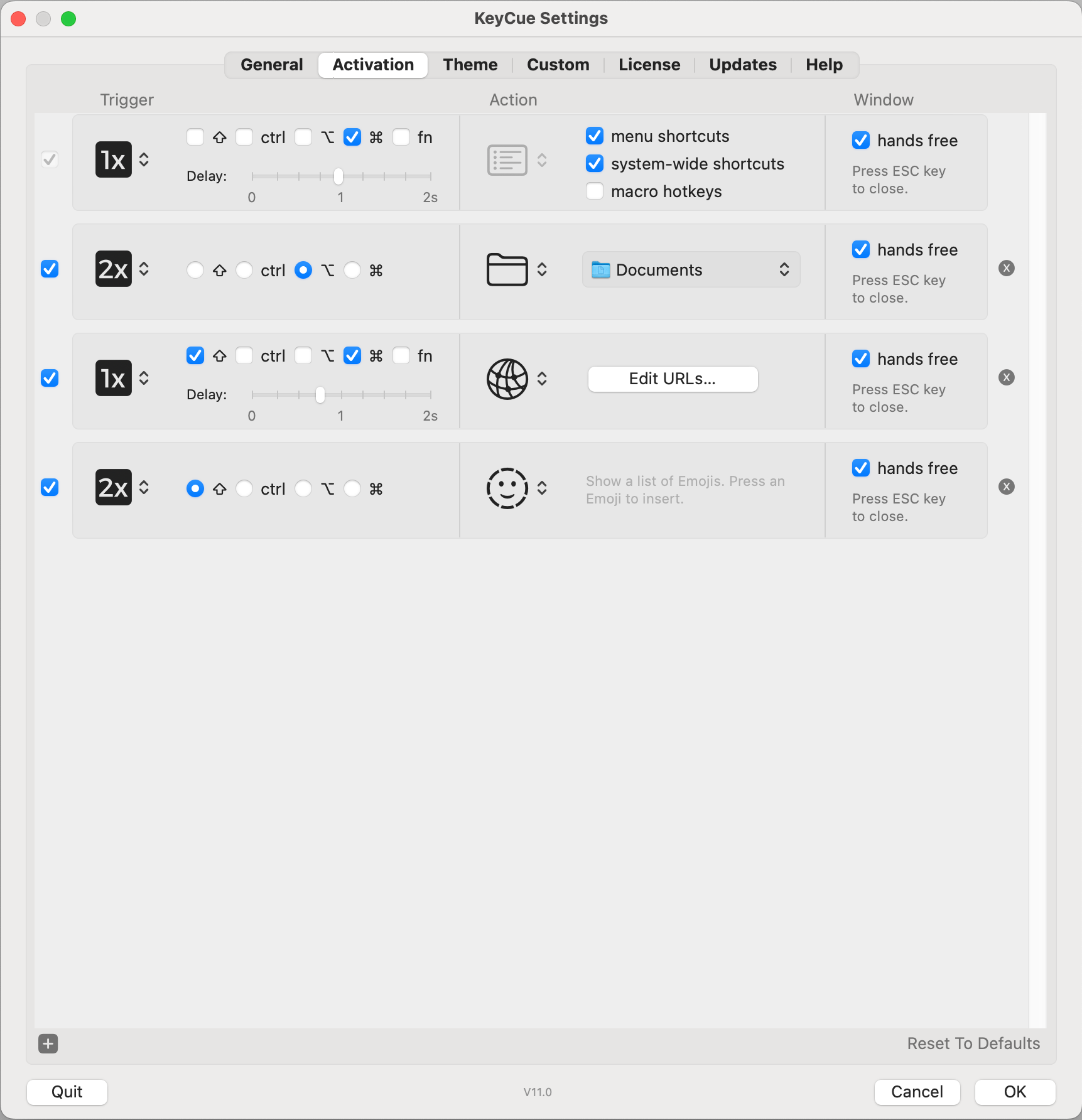1082x1120 pixels.
Task: Click the emoji face action icon
Action: tap(507, 488)
